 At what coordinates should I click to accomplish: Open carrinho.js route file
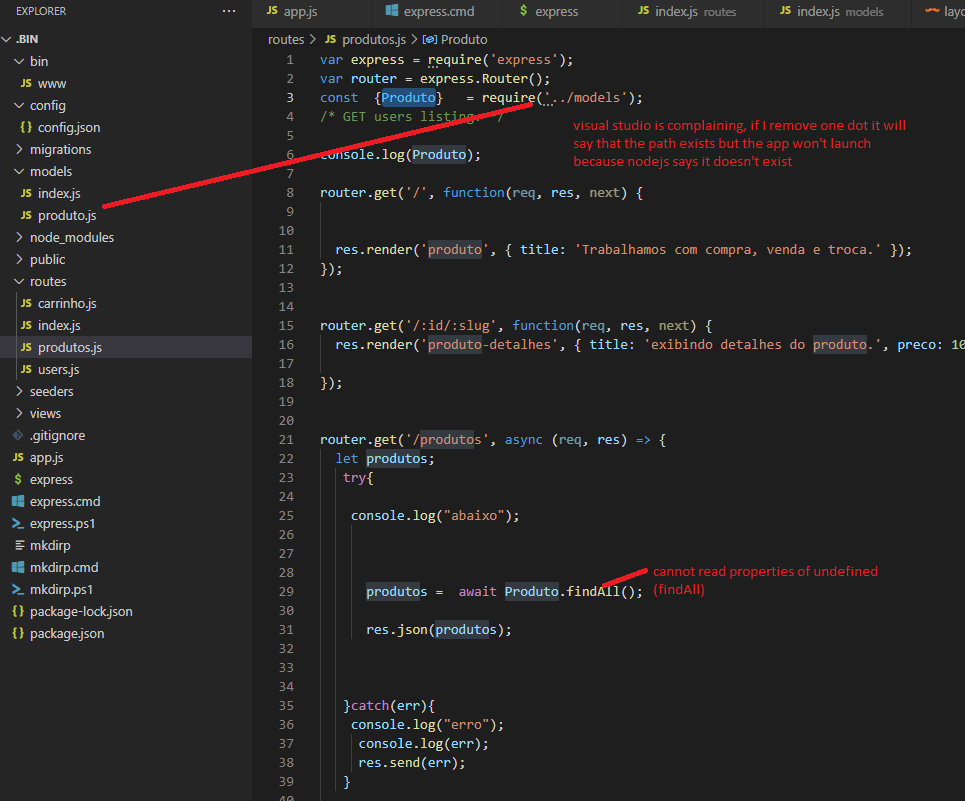pos(67,304)
